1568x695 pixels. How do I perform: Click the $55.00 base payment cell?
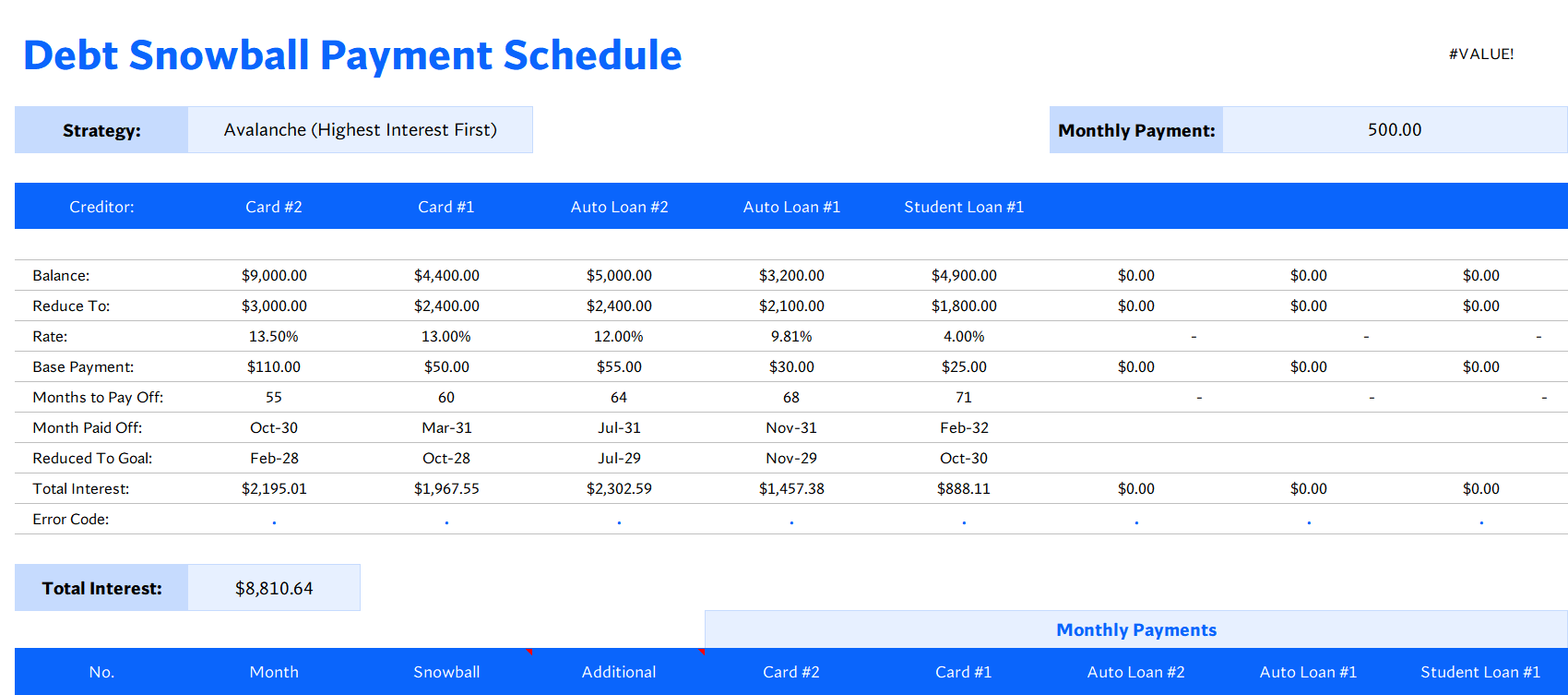coord(619,366)
